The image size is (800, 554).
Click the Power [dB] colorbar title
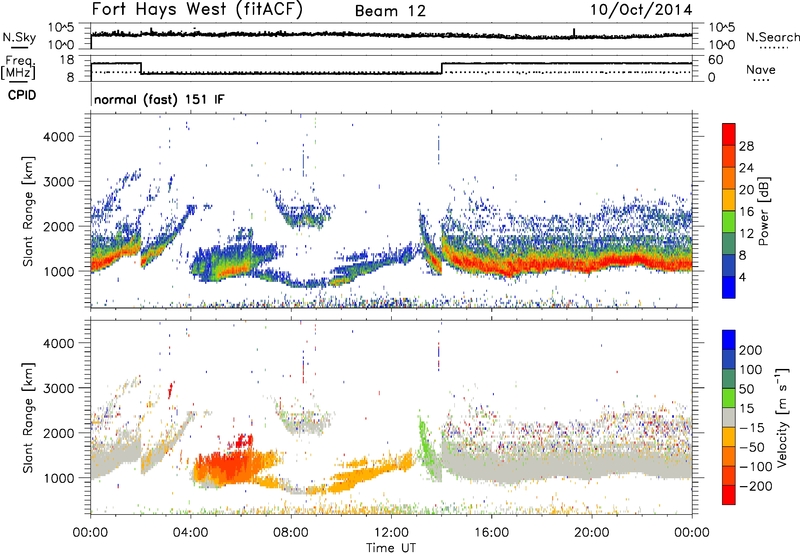tap(763, 211)
